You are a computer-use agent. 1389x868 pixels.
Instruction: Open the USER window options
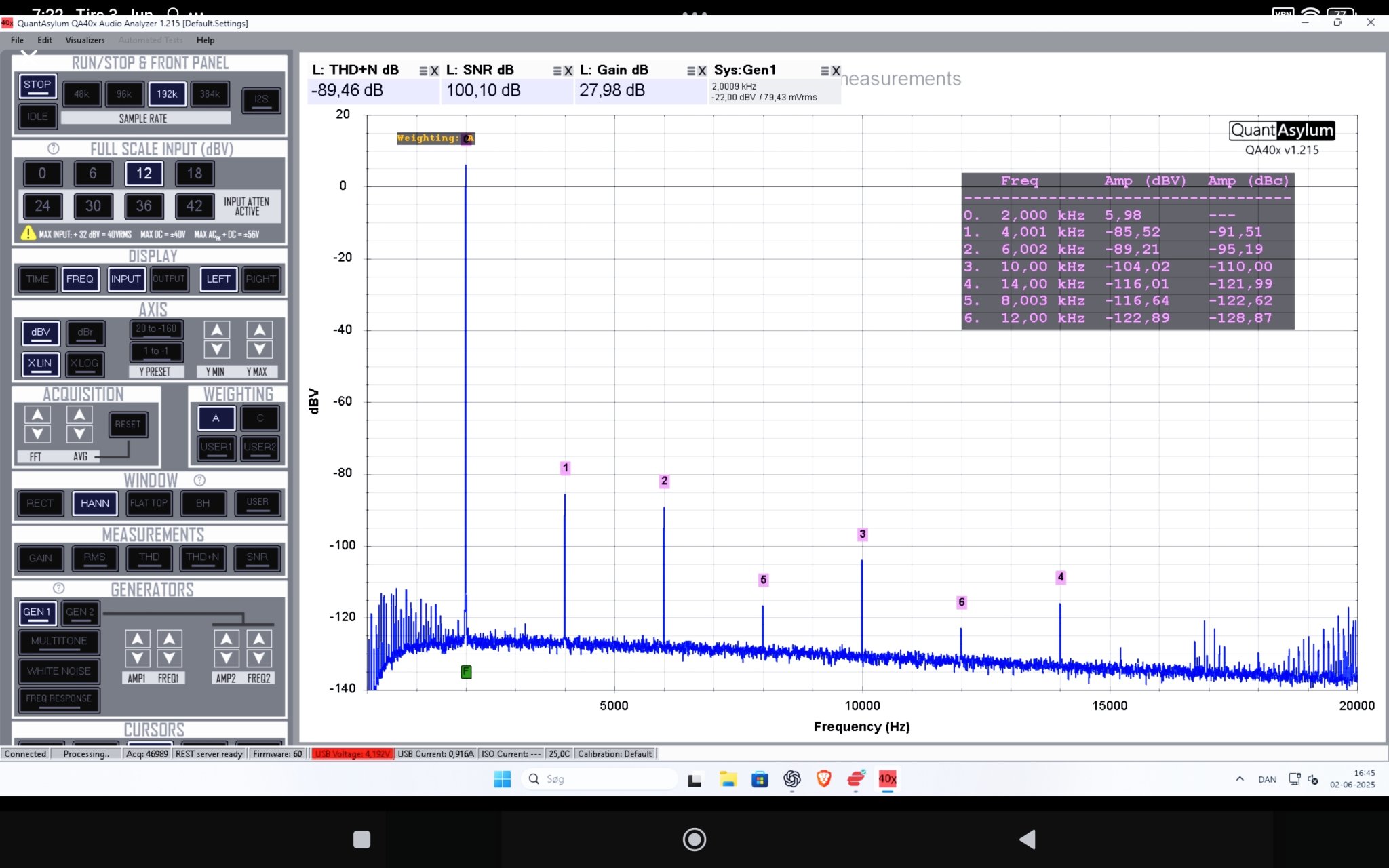pos(258,503)
